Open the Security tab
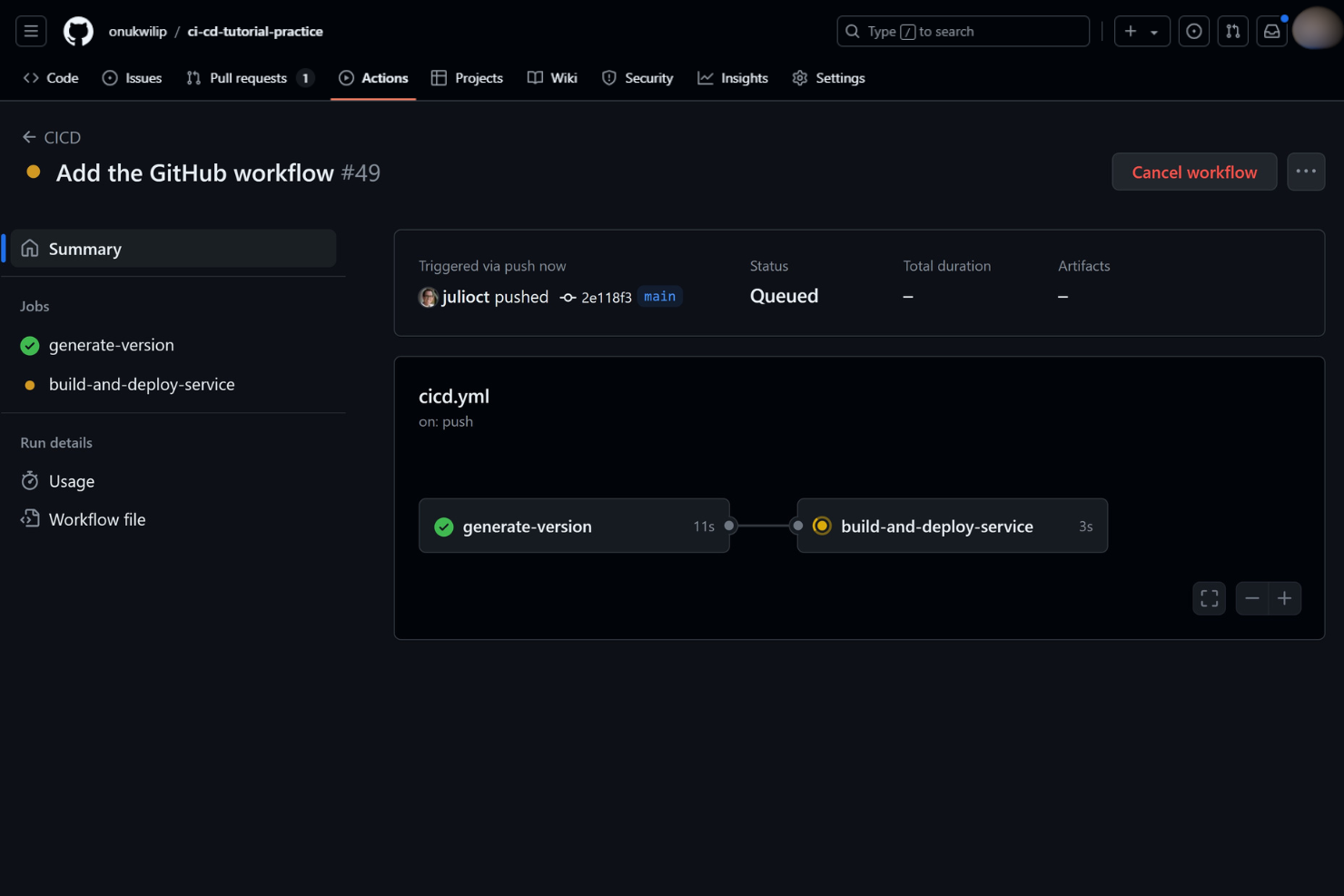The height and width of the screenshot is (896, 1344). [637, 78]
